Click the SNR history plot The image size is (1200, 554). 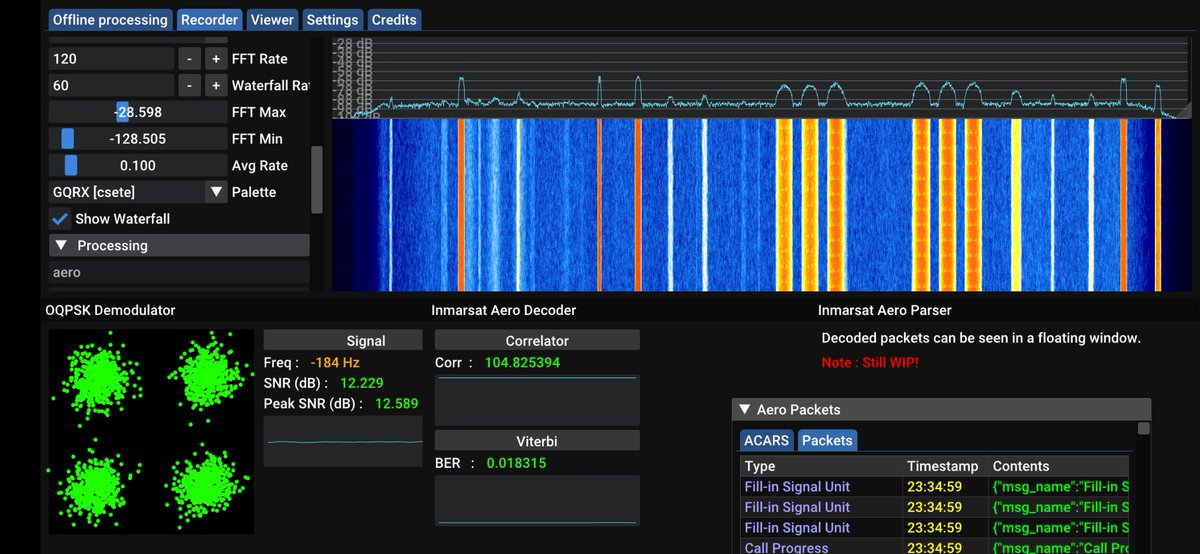[x=343, y=441]
